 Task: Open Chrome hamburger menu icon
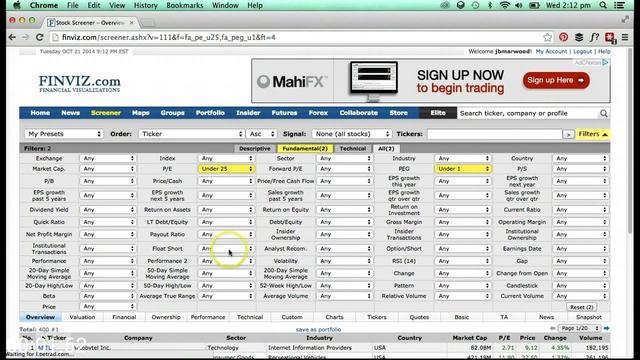625,38
